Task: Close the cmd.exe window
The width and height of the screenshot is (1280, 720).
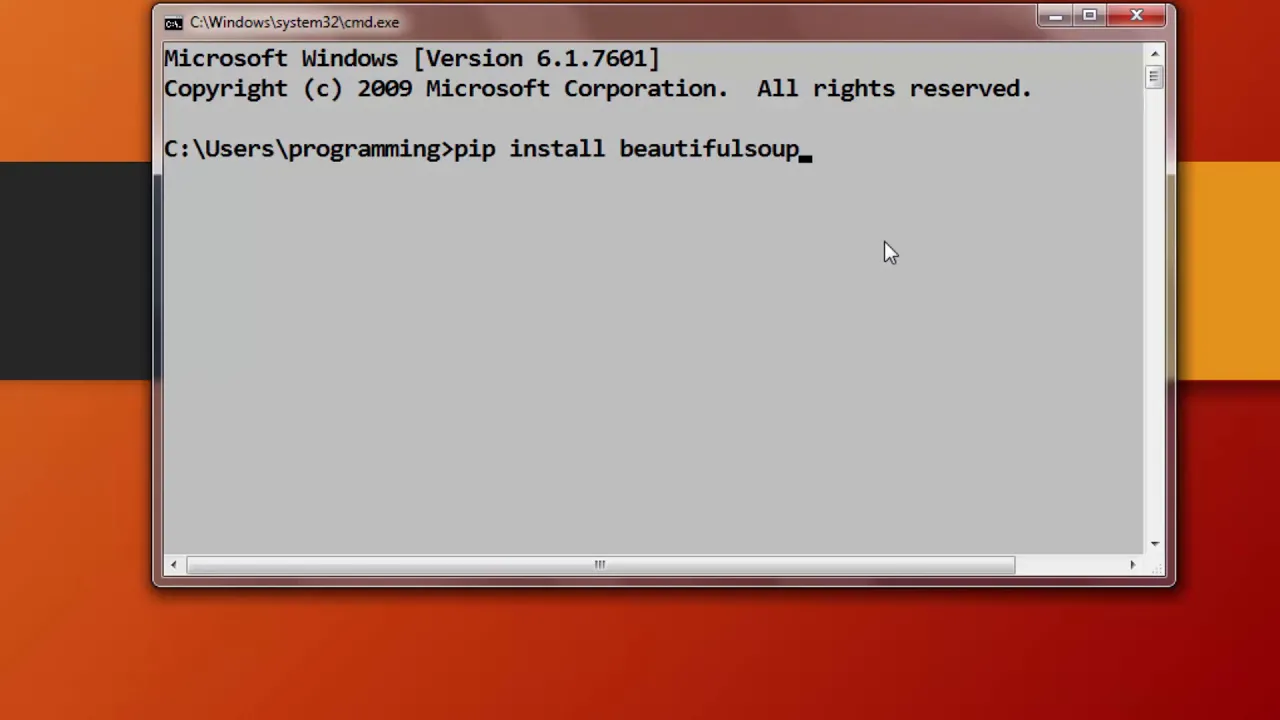Action: (x=1137, y=16)
